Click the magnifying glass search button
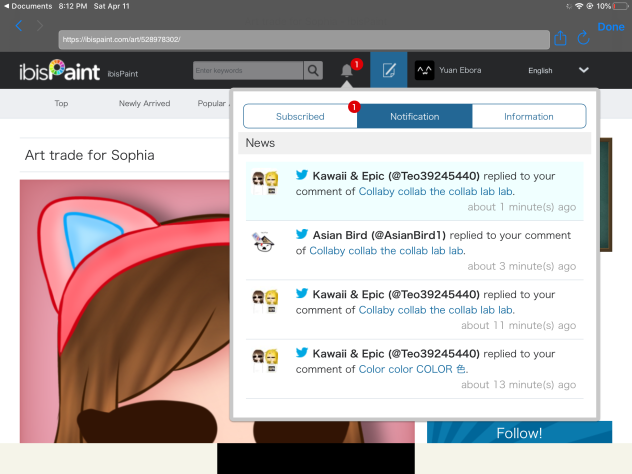Viewport: 632px width, 474px height. [x=313, y=71]
